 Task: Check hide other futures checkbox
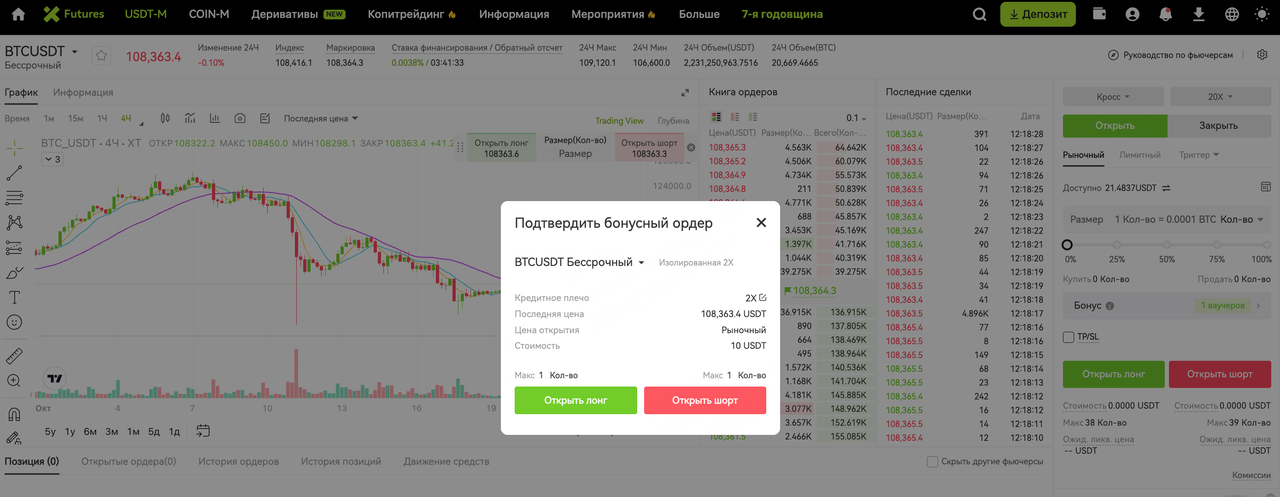point(932,462)
